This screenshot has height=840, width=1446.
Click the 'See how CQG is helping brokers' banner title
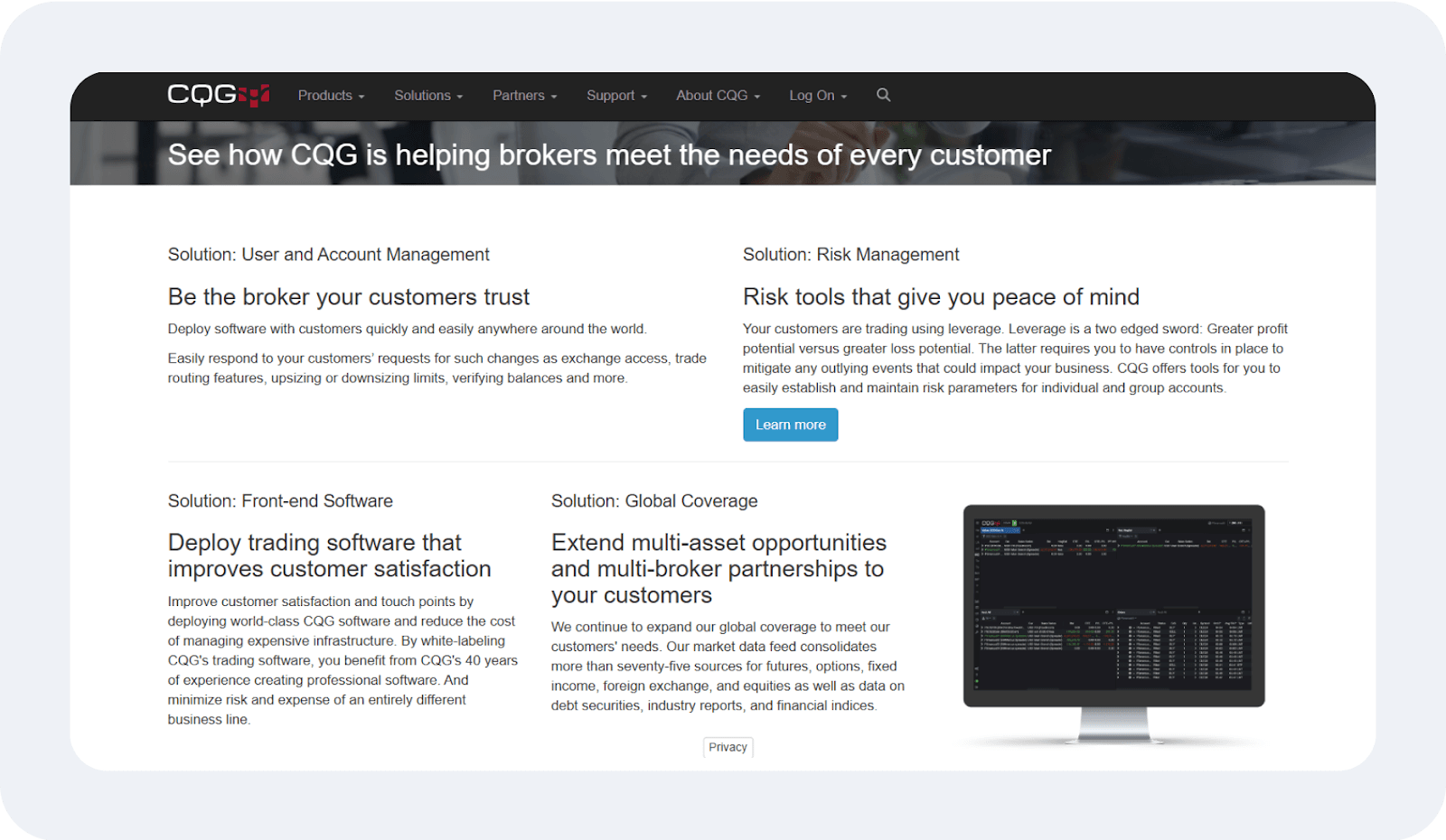coord(609,155)
